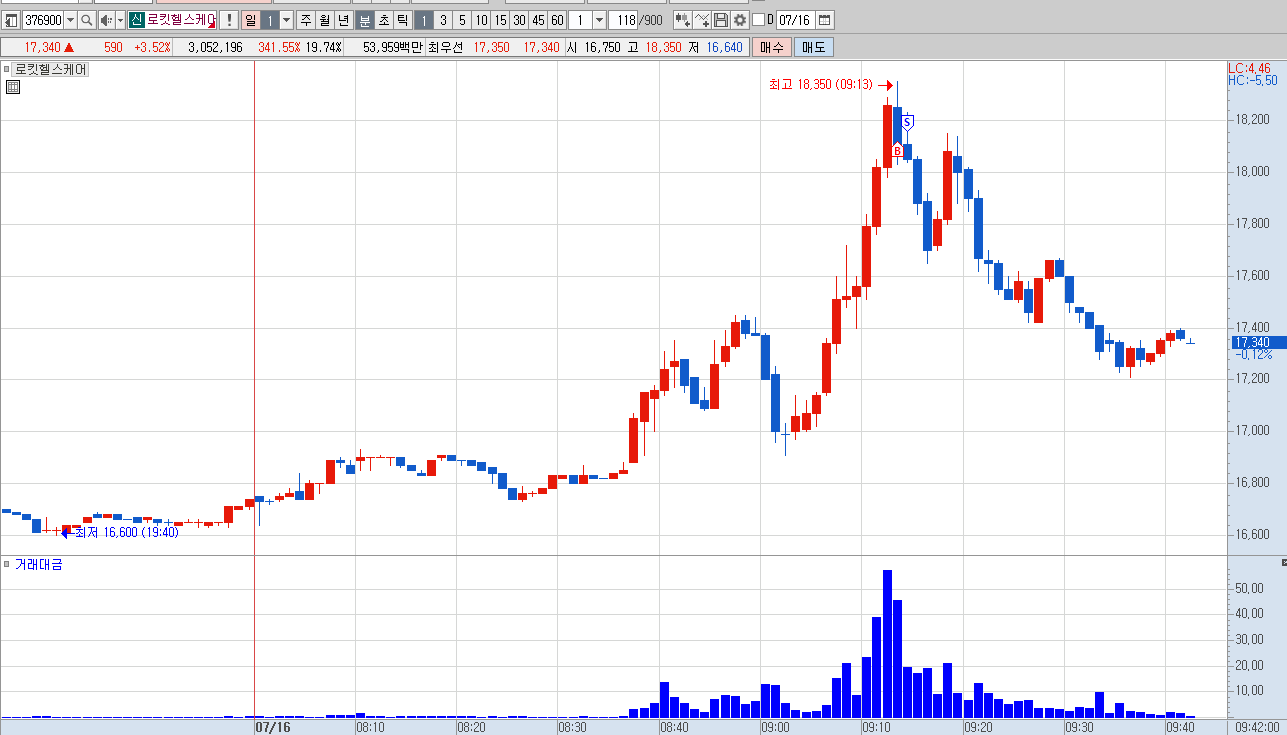1287x735 pixels.
Task: Open the data grid icon below stock name
Action: tap(13, 87)
